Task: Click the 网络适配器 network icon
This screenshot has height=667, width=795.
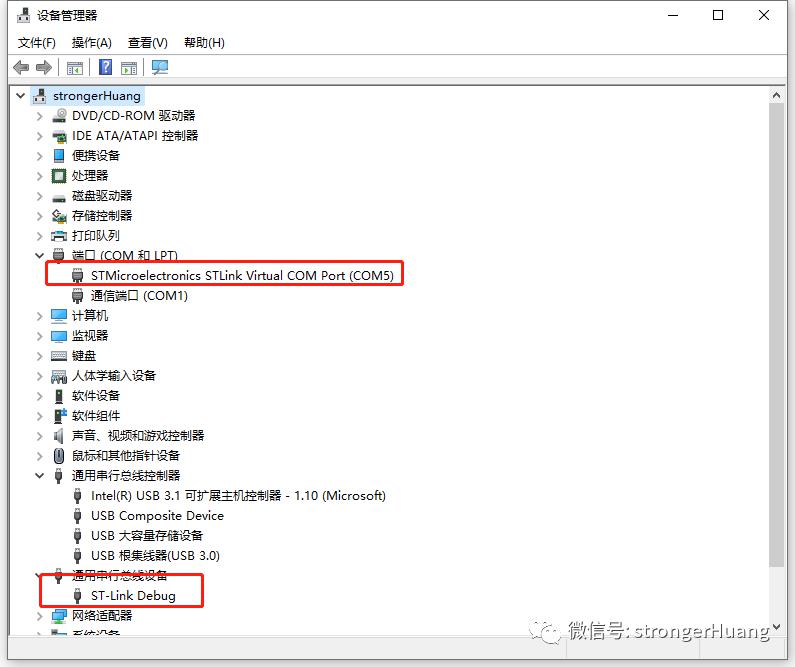Action: pyautogui.click(x=59, y=616)
